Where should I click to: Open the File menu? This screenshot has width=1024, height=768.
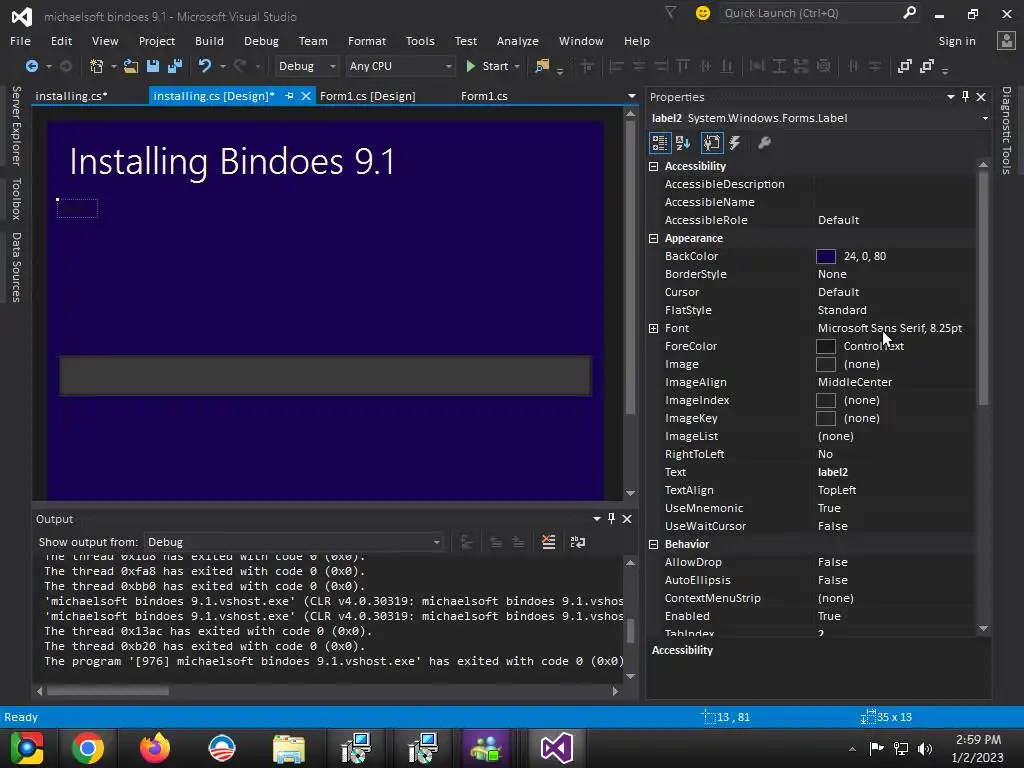point(20,40)
